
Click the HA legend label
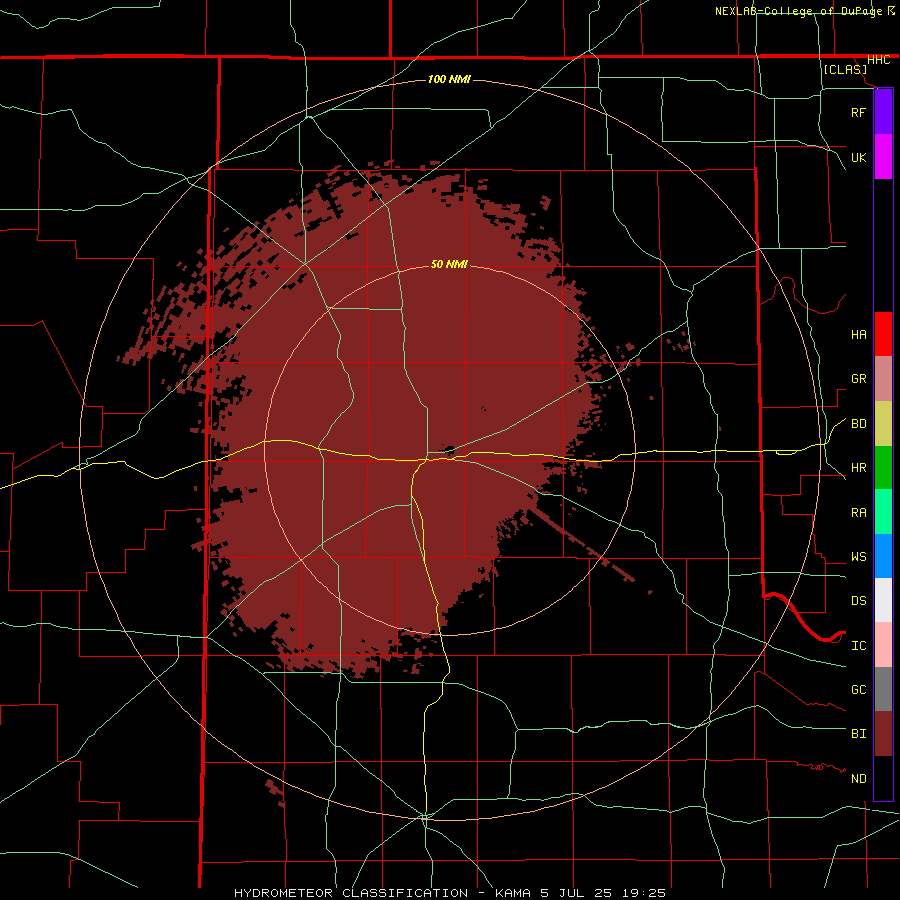coord(858,334)
